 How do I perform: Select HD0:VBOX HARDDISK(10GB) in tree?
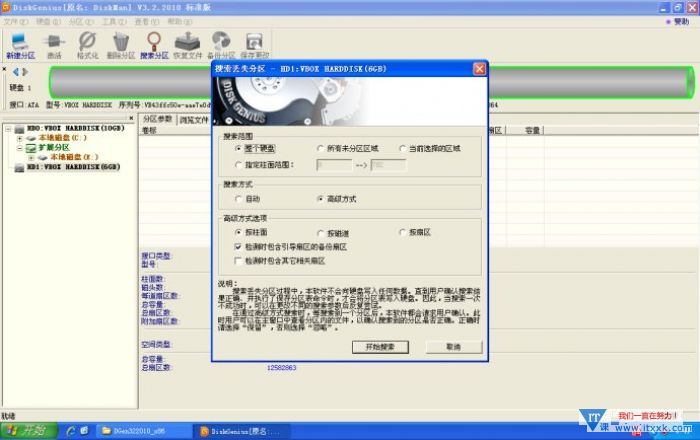75,129
